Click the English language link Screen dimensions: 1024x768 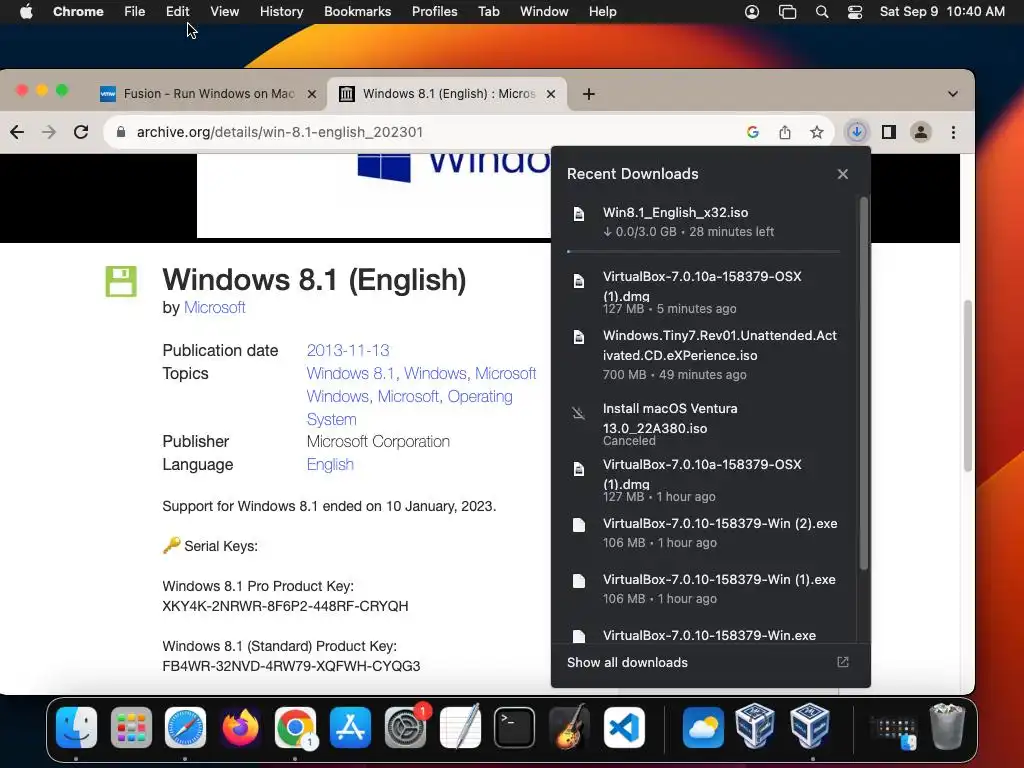[x=330, y=464]
